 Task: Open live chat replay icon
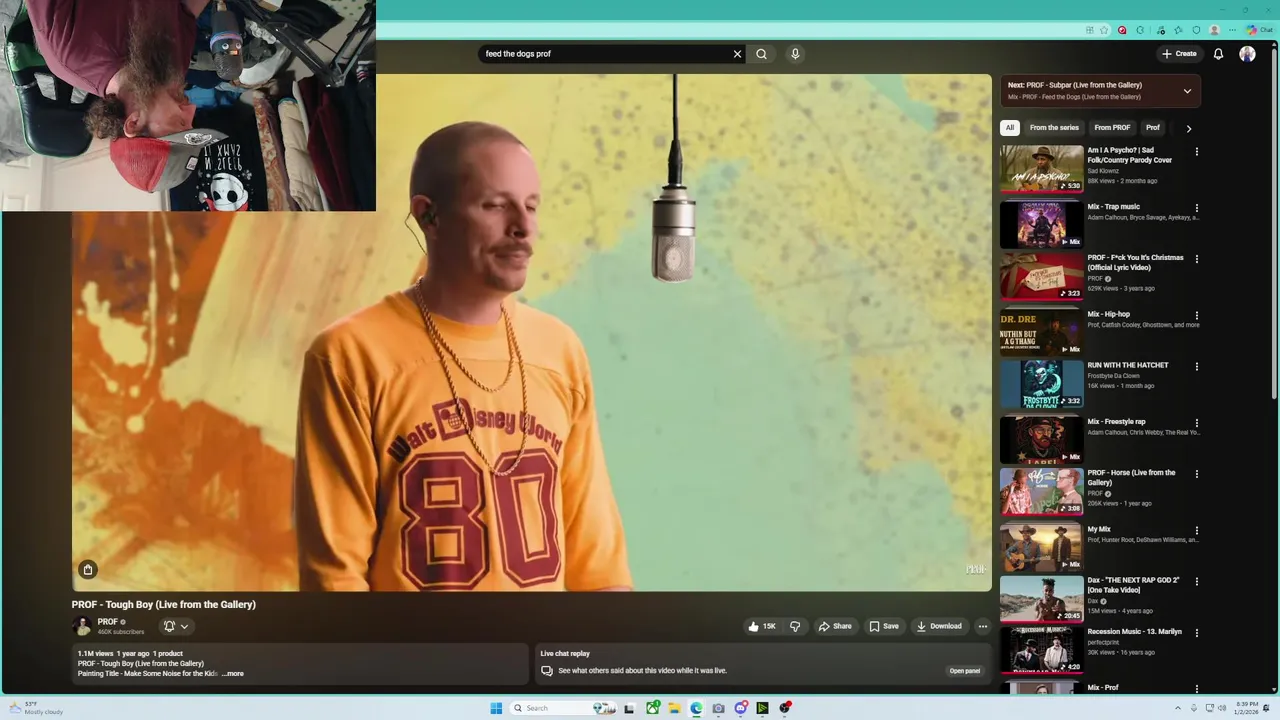pos(547,671)
